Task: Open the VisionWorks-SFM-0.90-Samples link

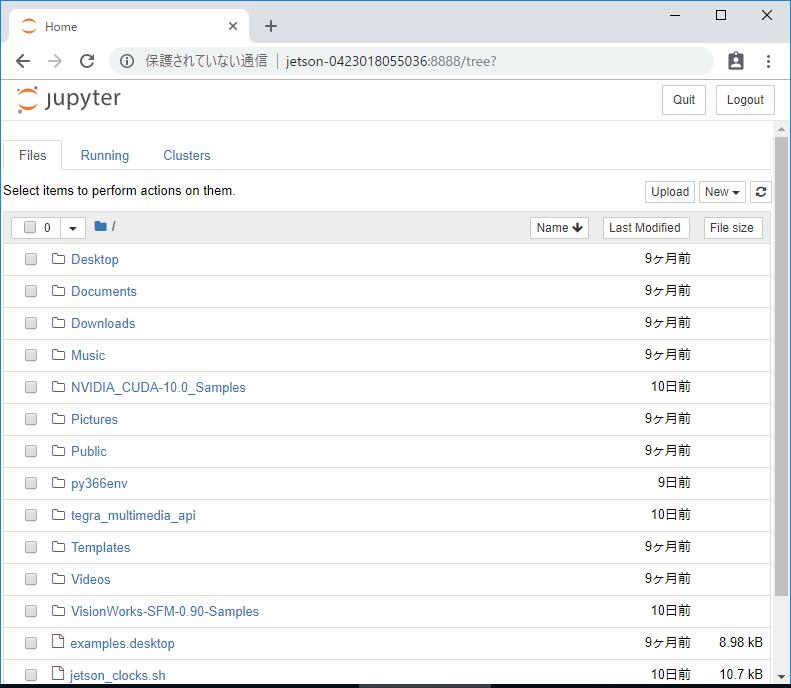Action: tap(165, 611)
